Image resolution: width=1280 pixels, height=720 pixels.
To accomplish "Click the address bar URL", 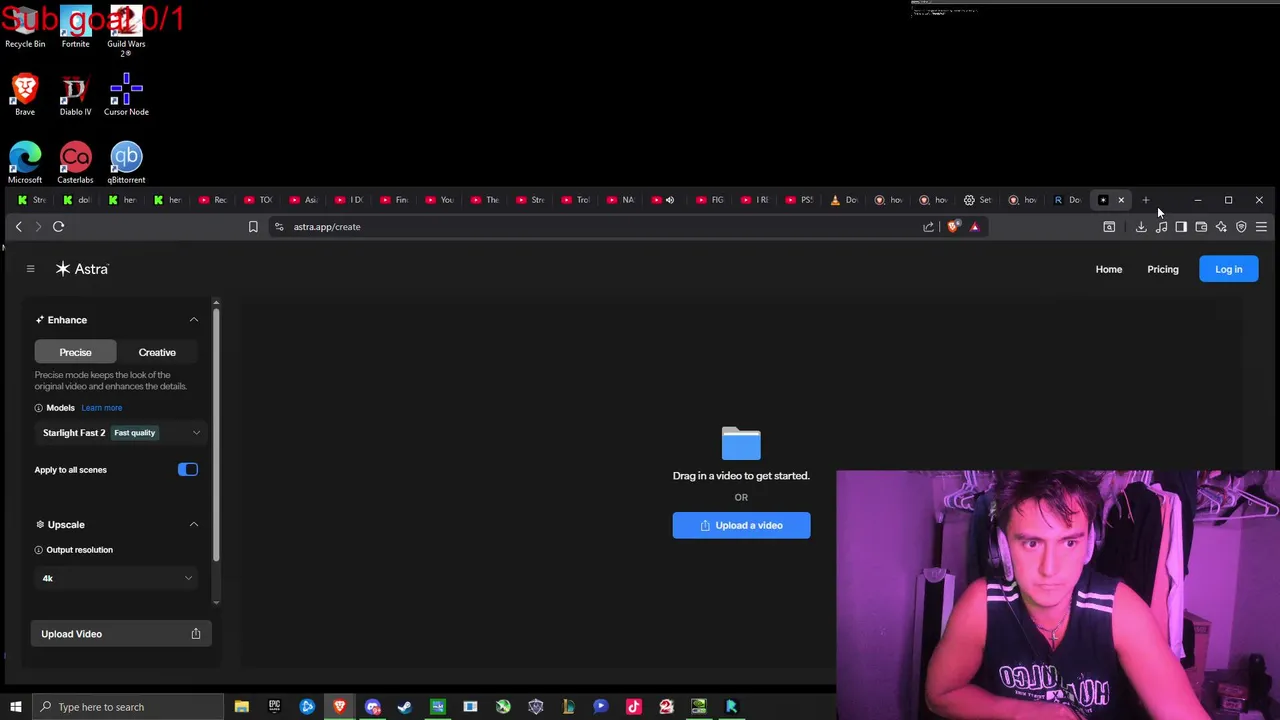I will (x=327, y=227).
